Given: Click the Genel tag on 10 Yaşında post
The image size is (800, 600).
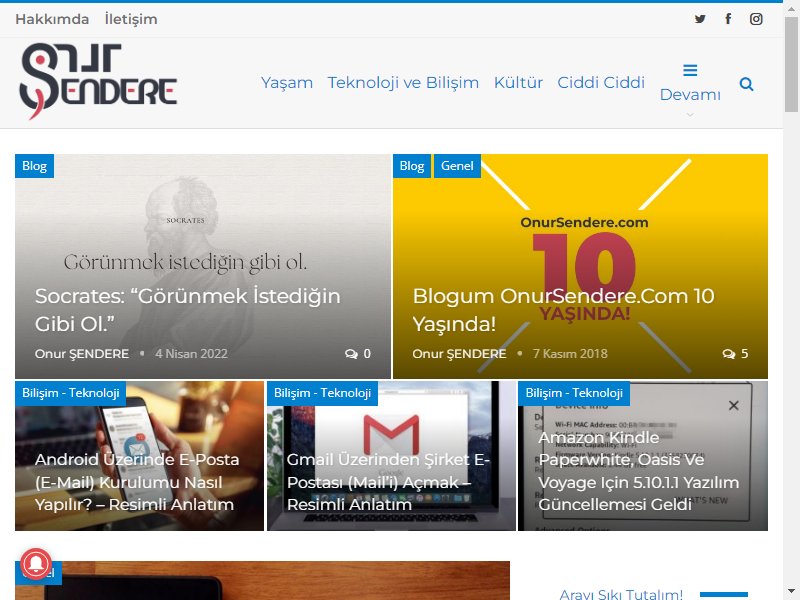Looking at the screenshot, I should pyautogui.click(x=457, y=166).
